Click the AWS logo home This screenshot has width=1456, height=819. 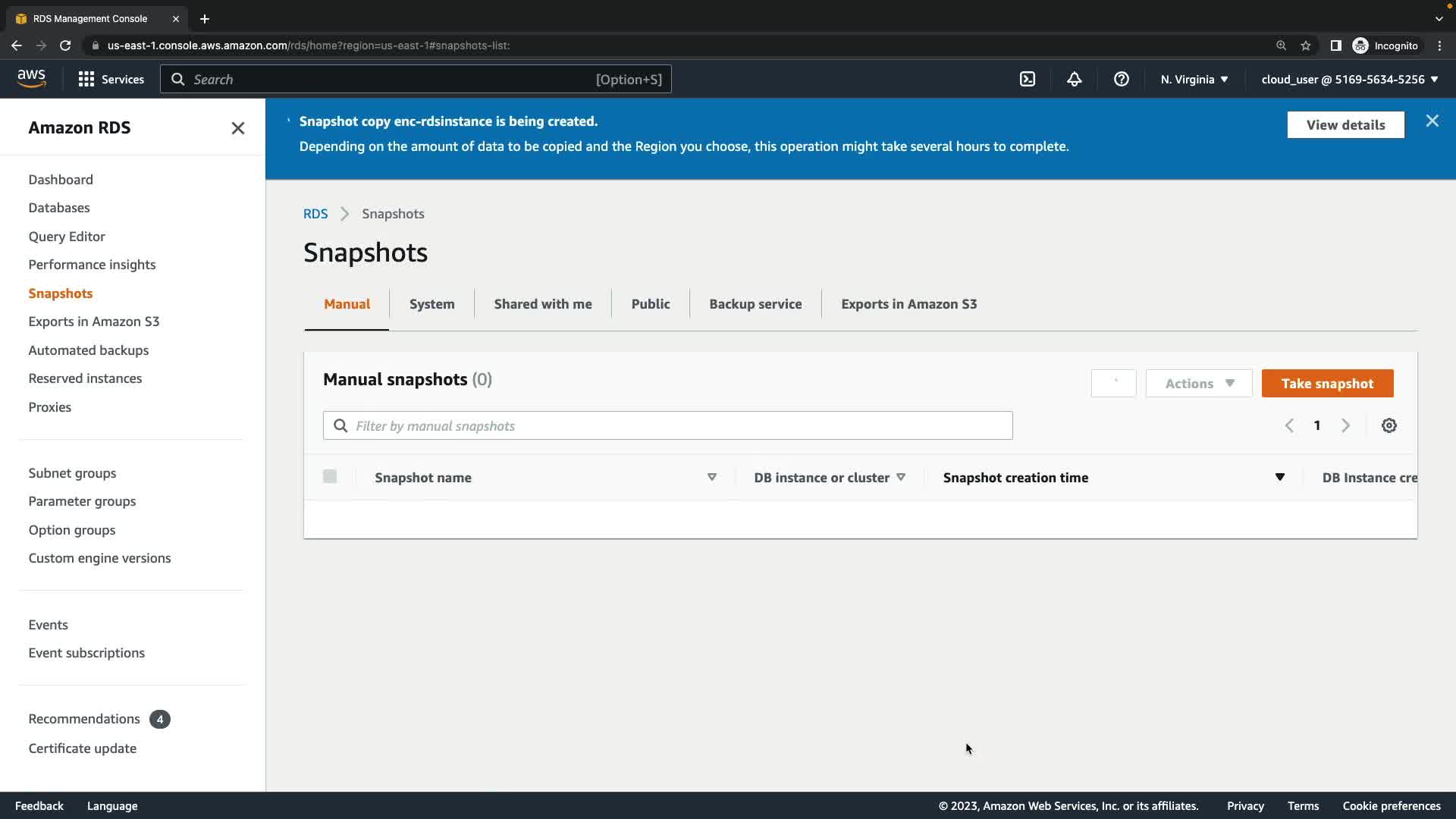point(31,78)
